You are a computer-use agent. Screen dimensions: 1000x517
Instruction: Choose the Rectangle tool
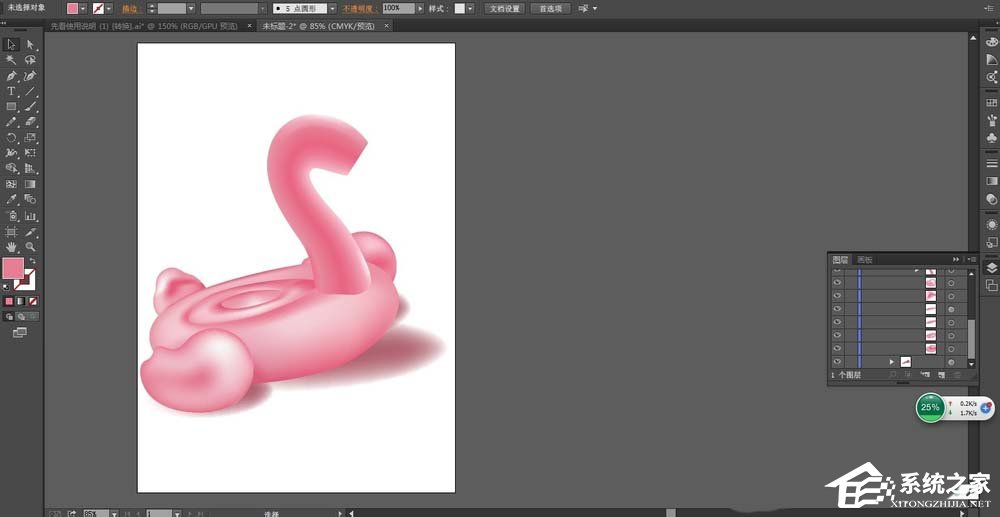click(x=11, y=106)
